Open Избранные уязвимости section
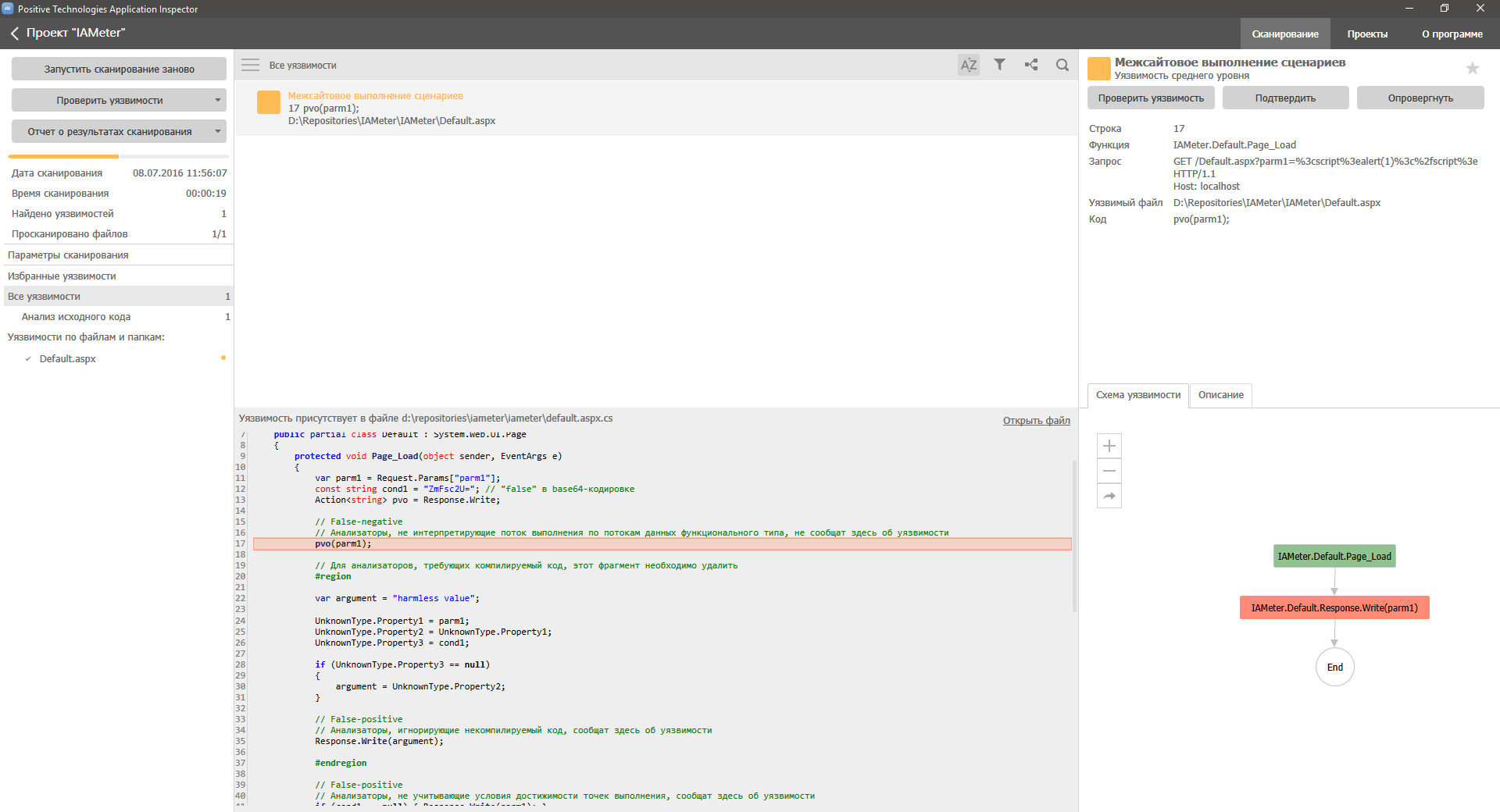Screen dimensions: 1500x812 pos(117,276)
